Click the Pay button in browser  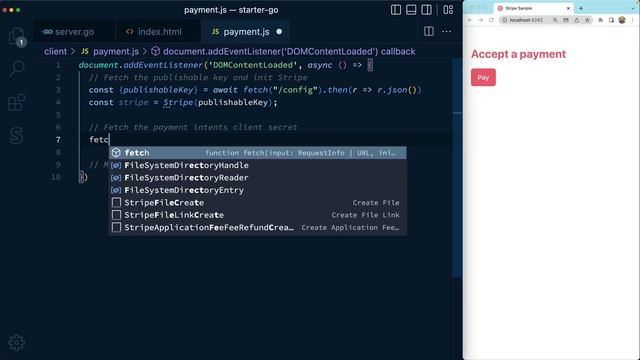coord(483,78)
